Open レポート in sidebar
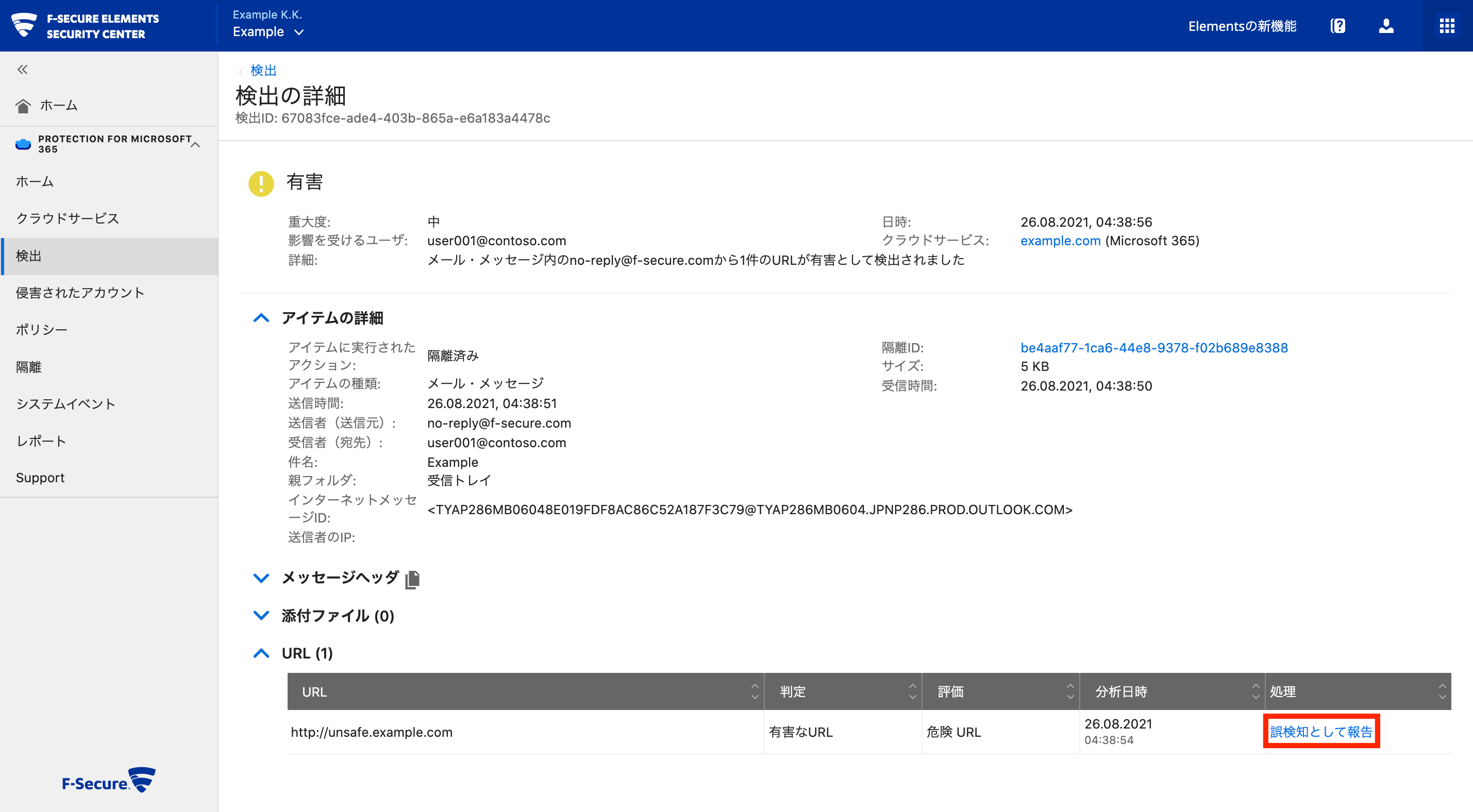The height and width of the screenshot is (812, 1473). coord(41,441)
